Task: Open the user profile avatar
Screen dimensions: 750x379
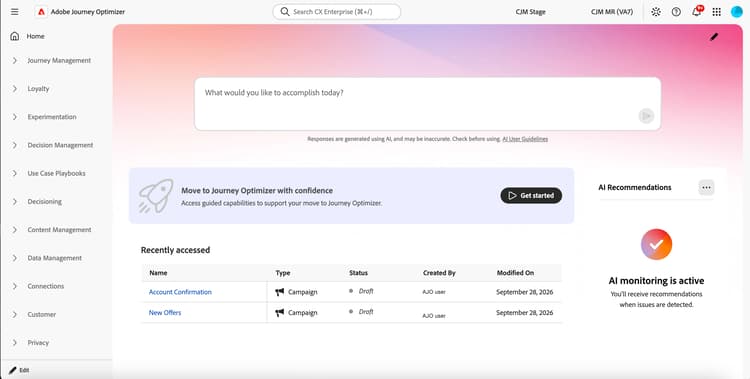Action: click(x=737, y=12)
